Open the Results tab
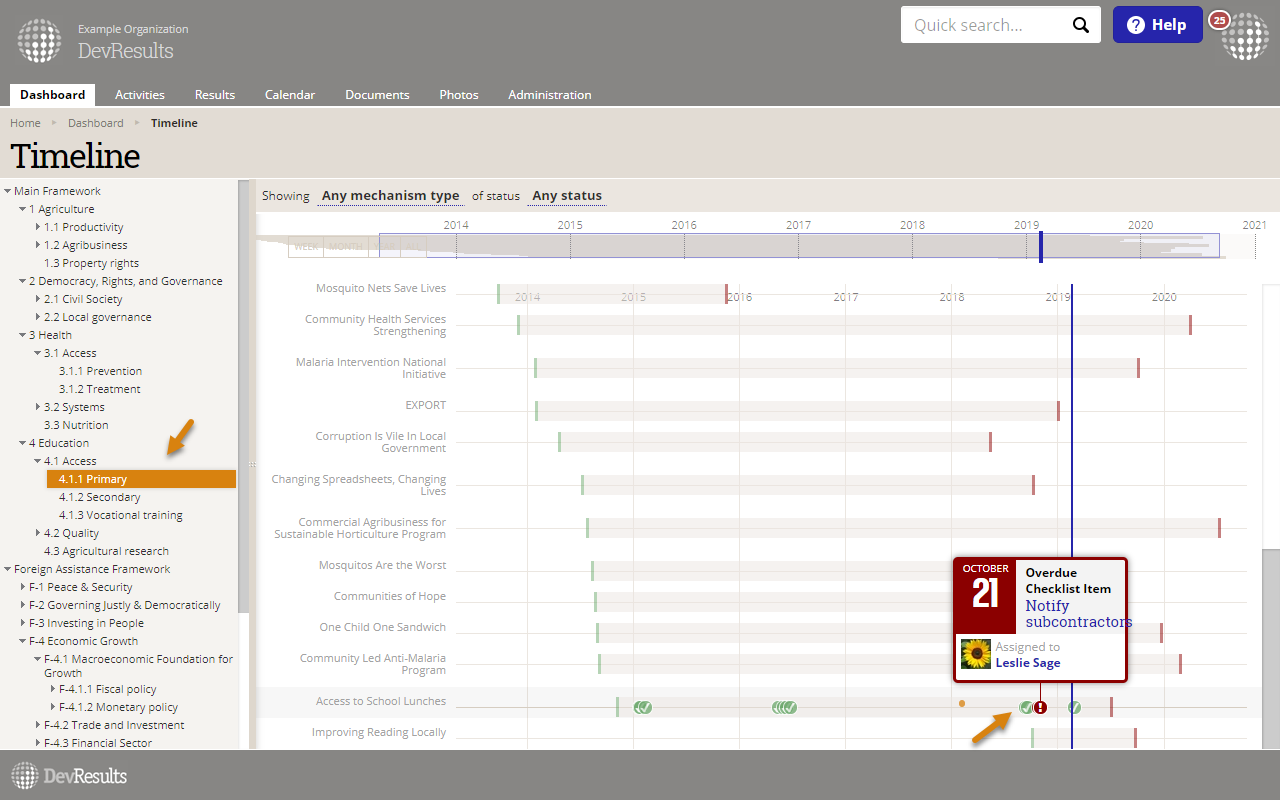The height and width of the screenshot is (800, 1280). point(215,95)
